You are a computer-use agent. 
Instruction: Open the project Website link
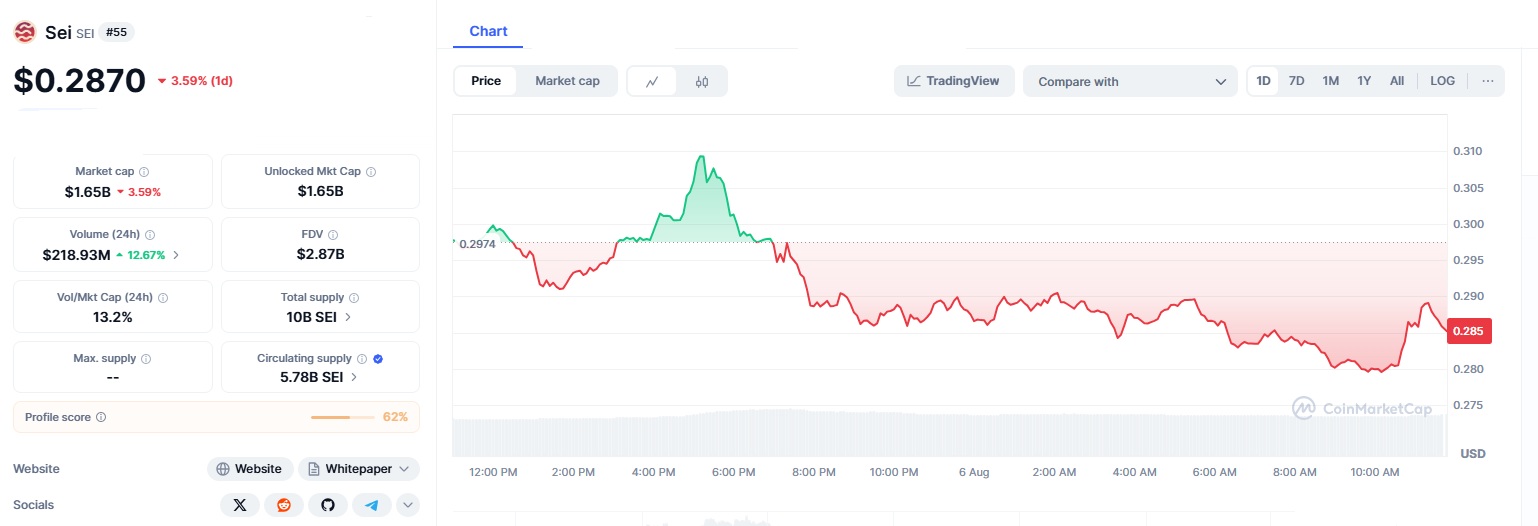click(x=250, y=469)
